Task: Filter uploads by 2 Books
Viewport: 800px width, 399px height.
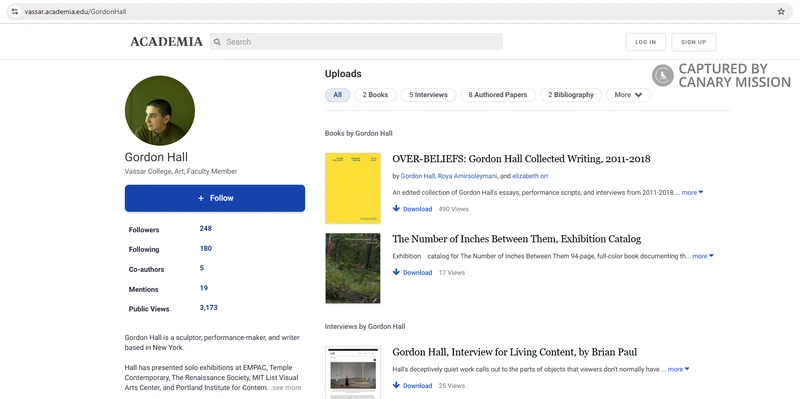Action: tap(375, 95)
